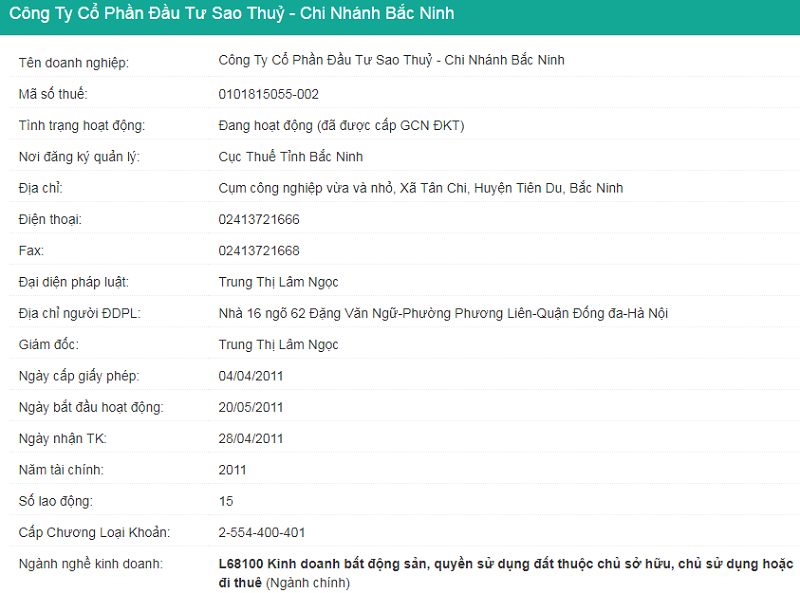Click the 'Ngành nghề kinh doanh:' label
800x593 pixels.
pos(90,564)
